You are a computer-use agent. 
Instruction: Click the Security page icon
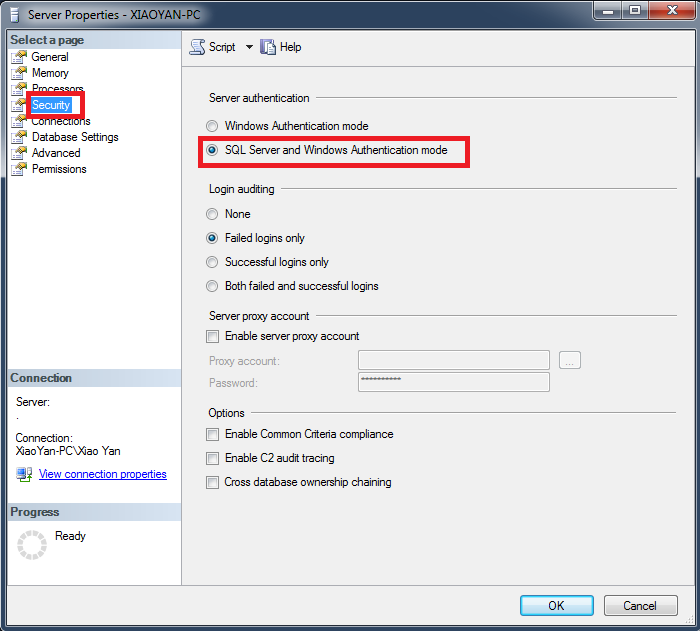coord(19,105)
